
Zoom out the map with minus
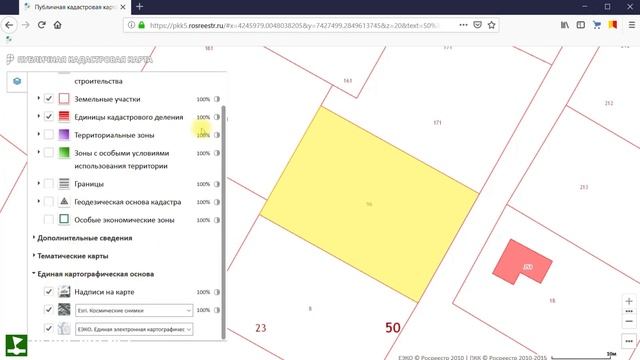click(x=629, y=321)
